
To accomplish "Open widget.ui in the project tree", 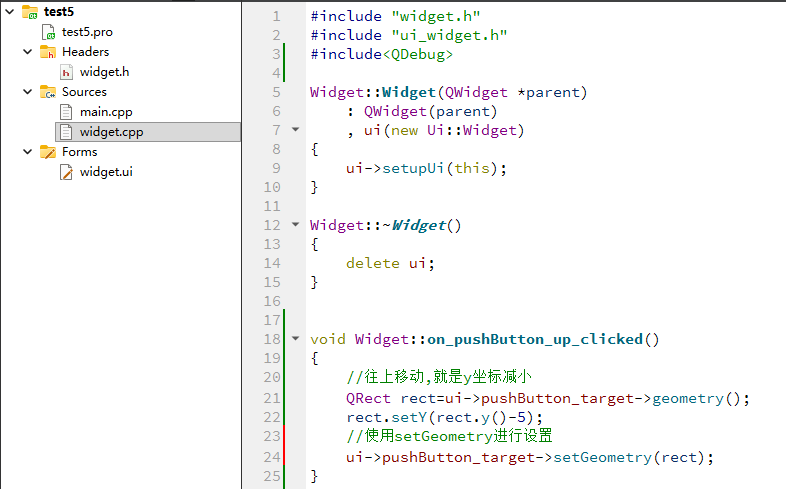I will (106, 172).
